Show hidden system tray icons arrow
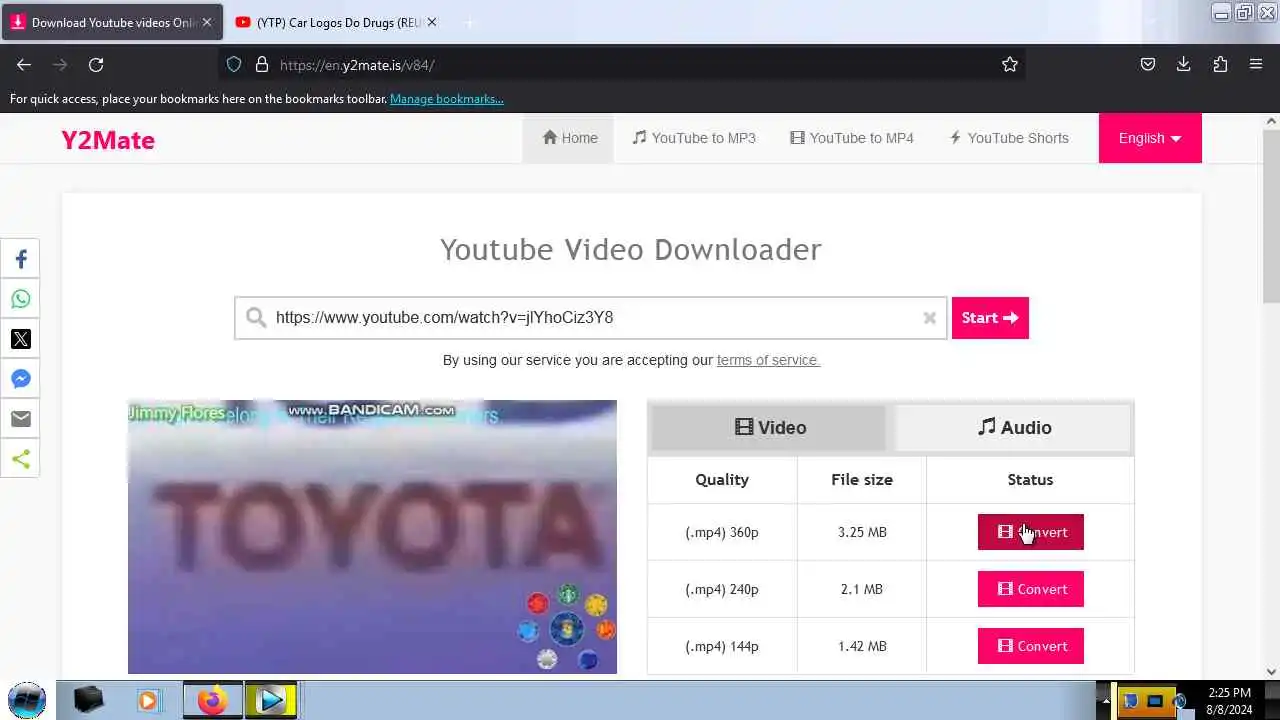1280x720 pixels. tap(1104, 701)
